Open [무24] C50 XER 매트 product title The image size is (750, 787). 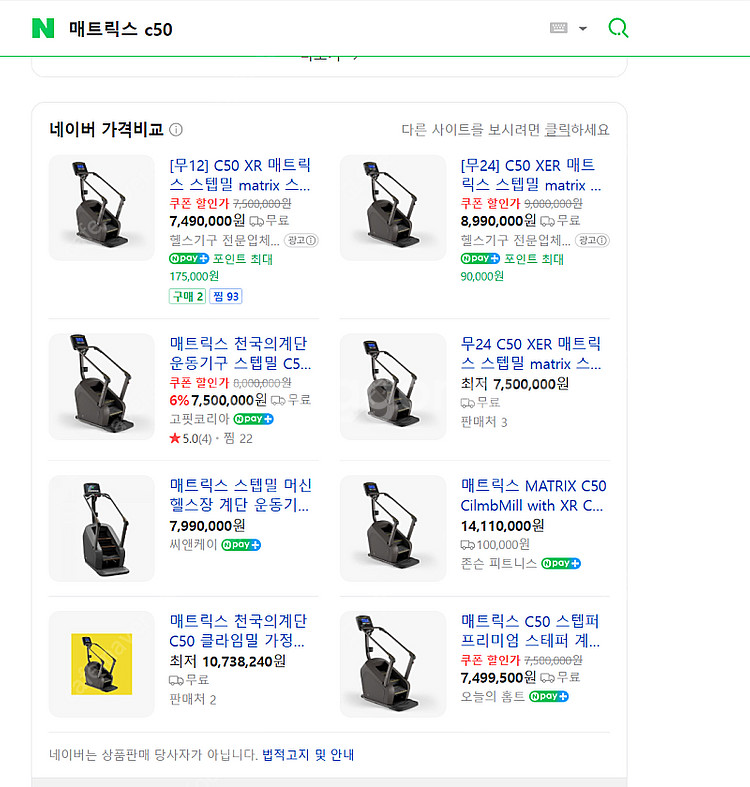[531, 175]
